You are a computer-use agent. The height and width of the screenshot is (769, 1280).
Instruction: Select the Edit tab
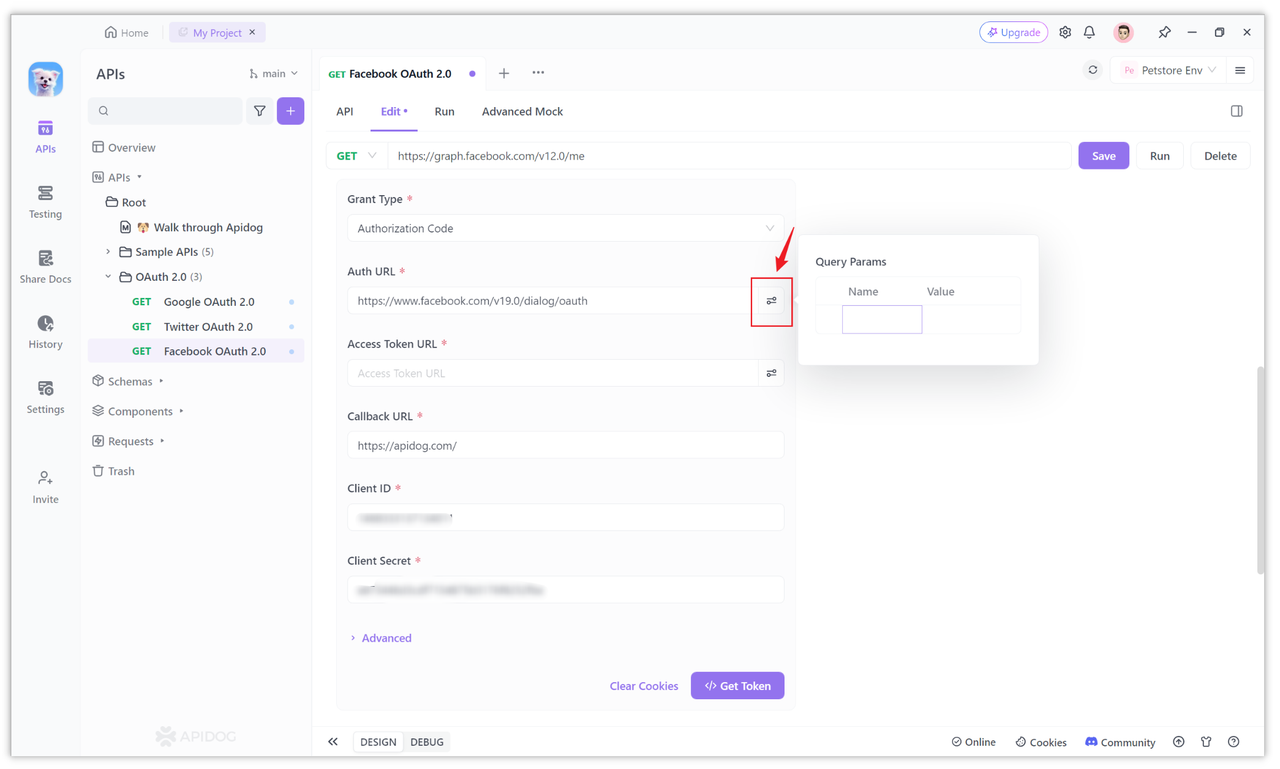(x=394, y=111)
